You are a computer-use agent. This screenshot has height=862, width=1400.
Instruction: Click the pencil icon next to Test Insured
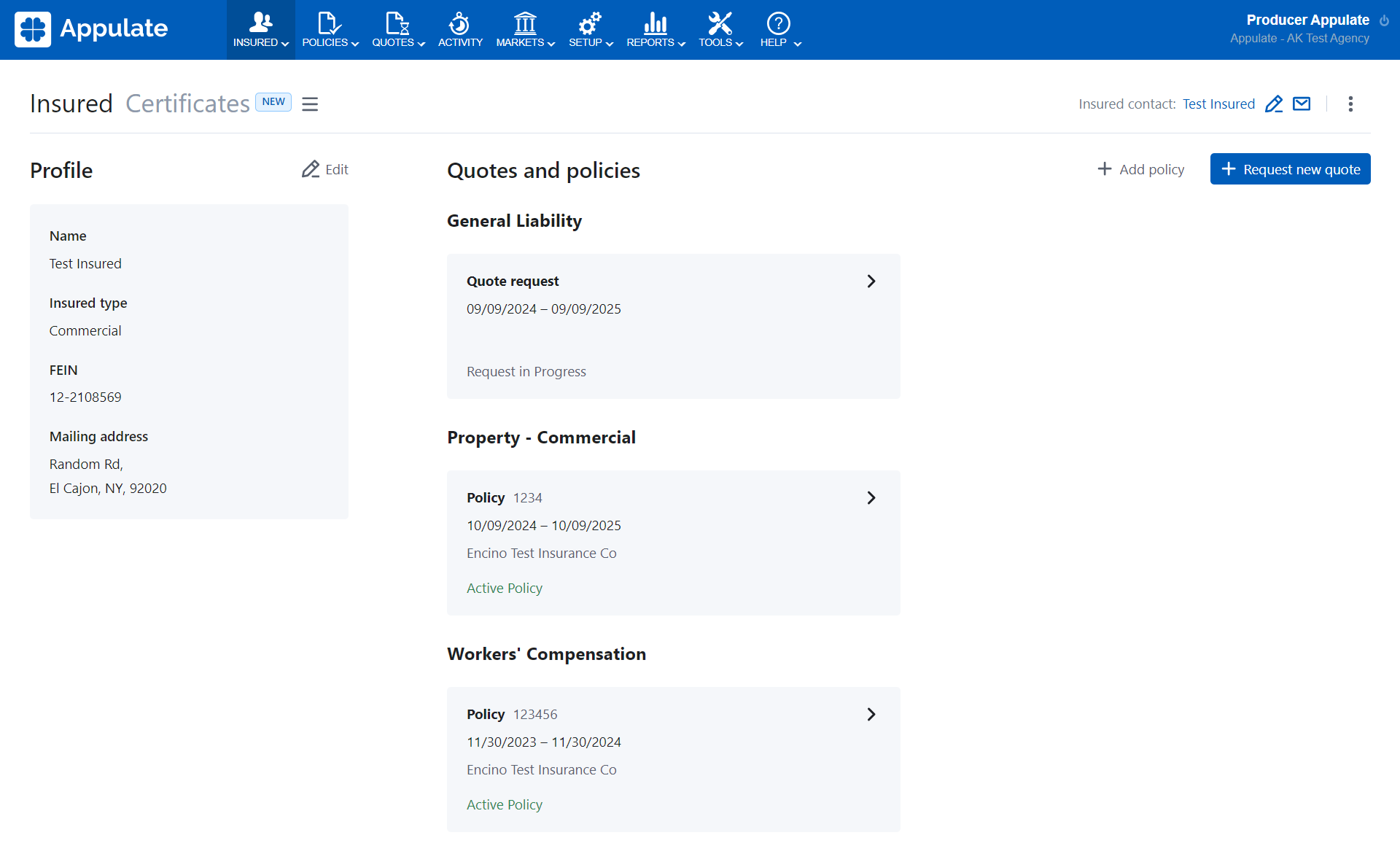(x=1274, y=104)
